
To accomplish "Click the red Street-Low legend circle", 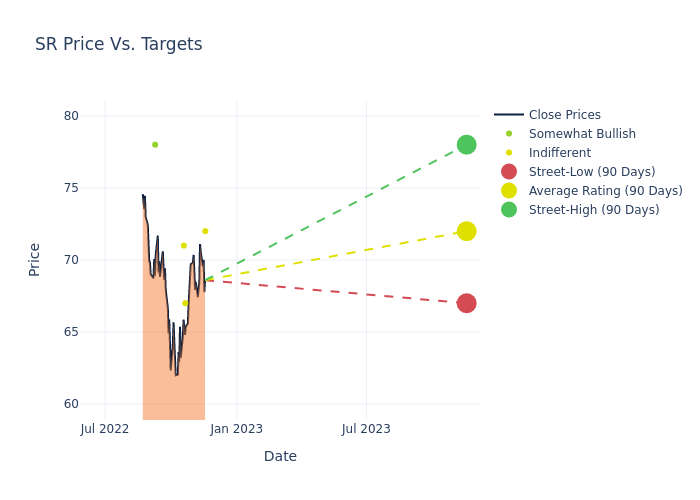I will pos(509,172).
